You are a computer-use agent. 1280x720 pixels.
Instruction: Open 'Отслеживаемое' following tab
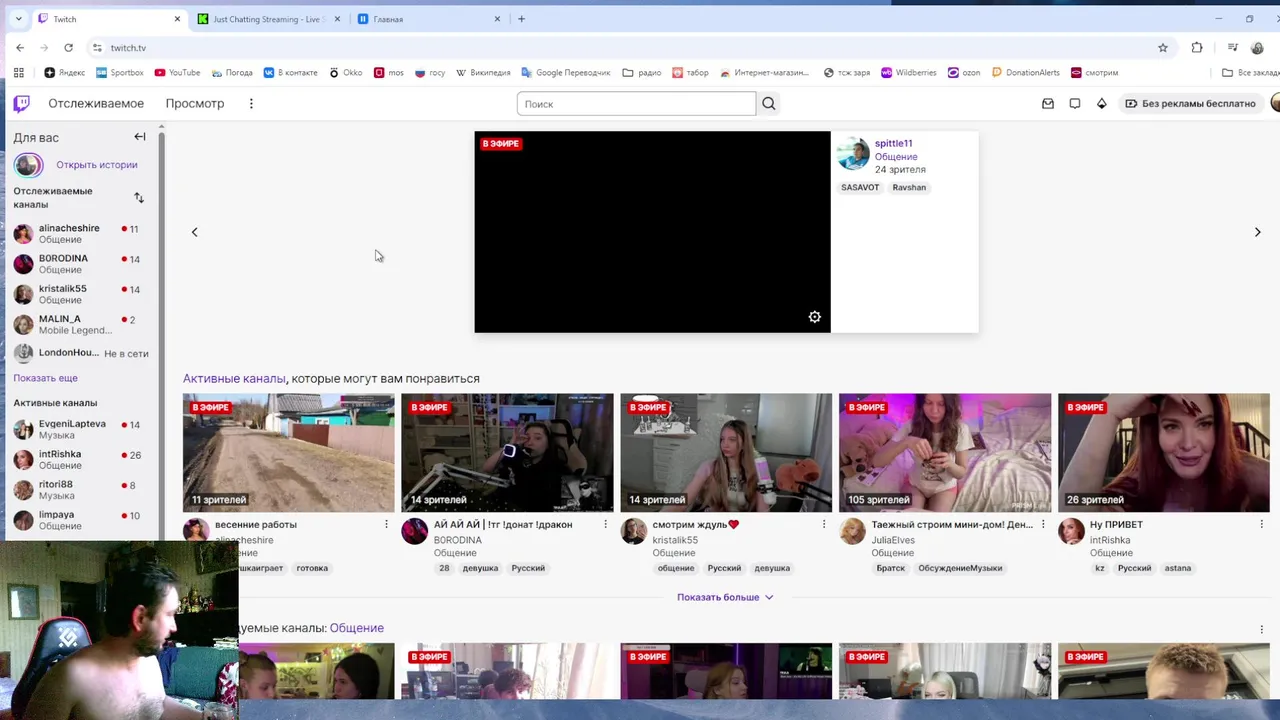point(96,103)
